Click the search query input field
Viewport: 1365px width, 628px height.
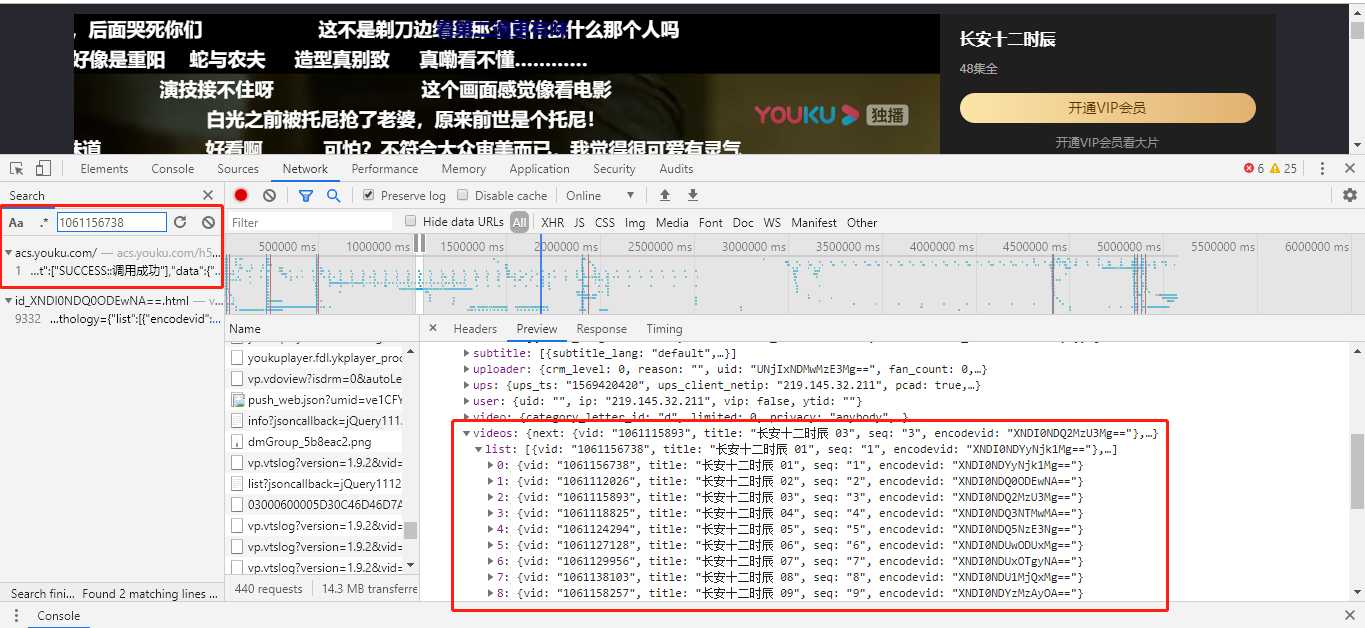112,222
